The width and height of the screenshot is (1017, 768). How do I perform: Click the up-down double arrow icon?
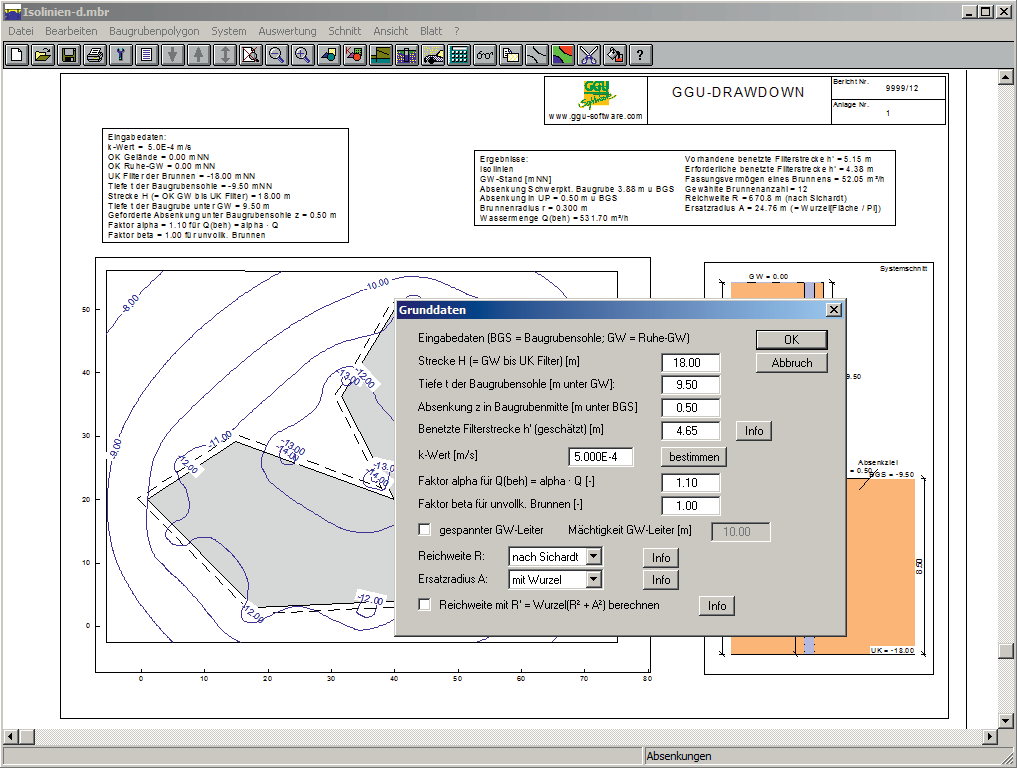(x=224, y=55)
